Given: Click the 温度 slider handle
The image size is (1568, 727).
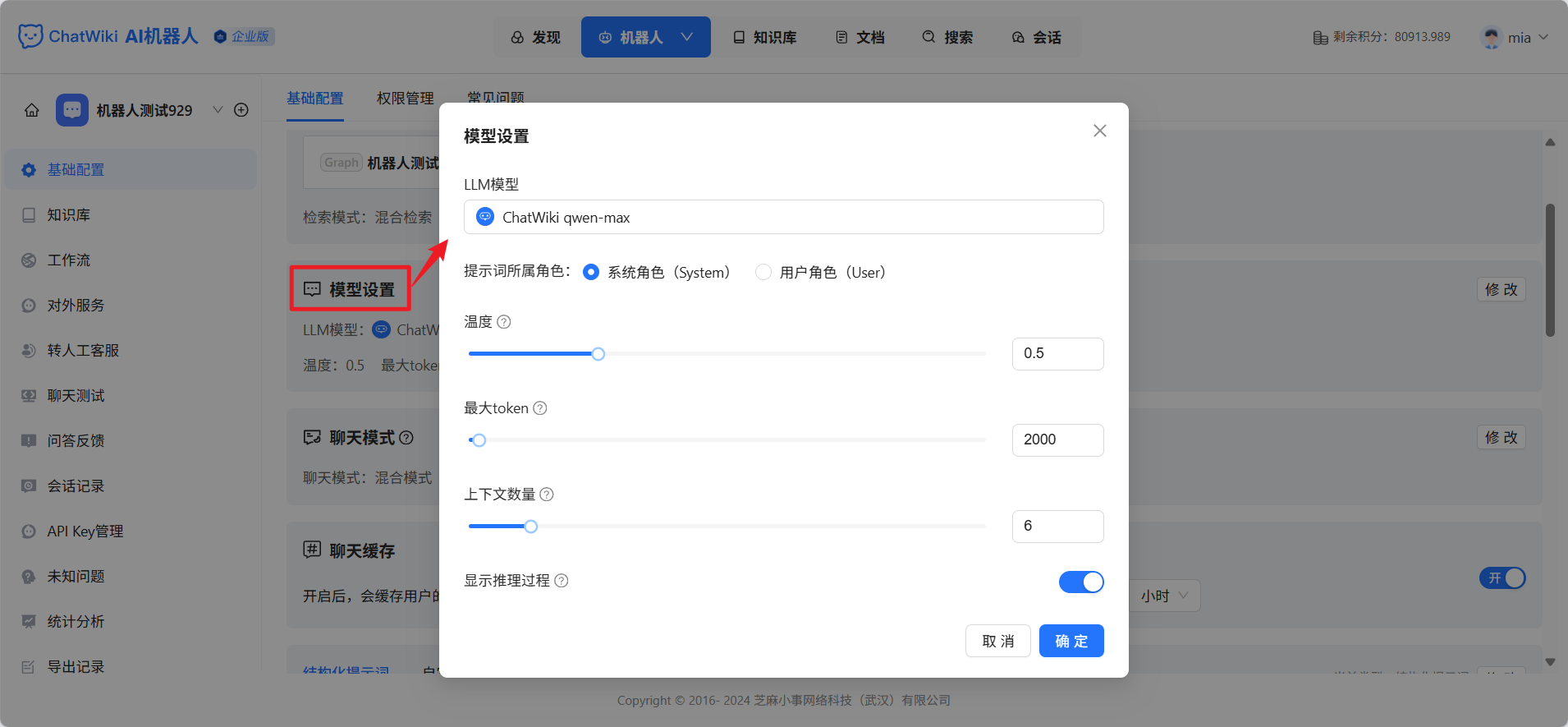Looking at the screenshot, I should click(x=598, y=354).
